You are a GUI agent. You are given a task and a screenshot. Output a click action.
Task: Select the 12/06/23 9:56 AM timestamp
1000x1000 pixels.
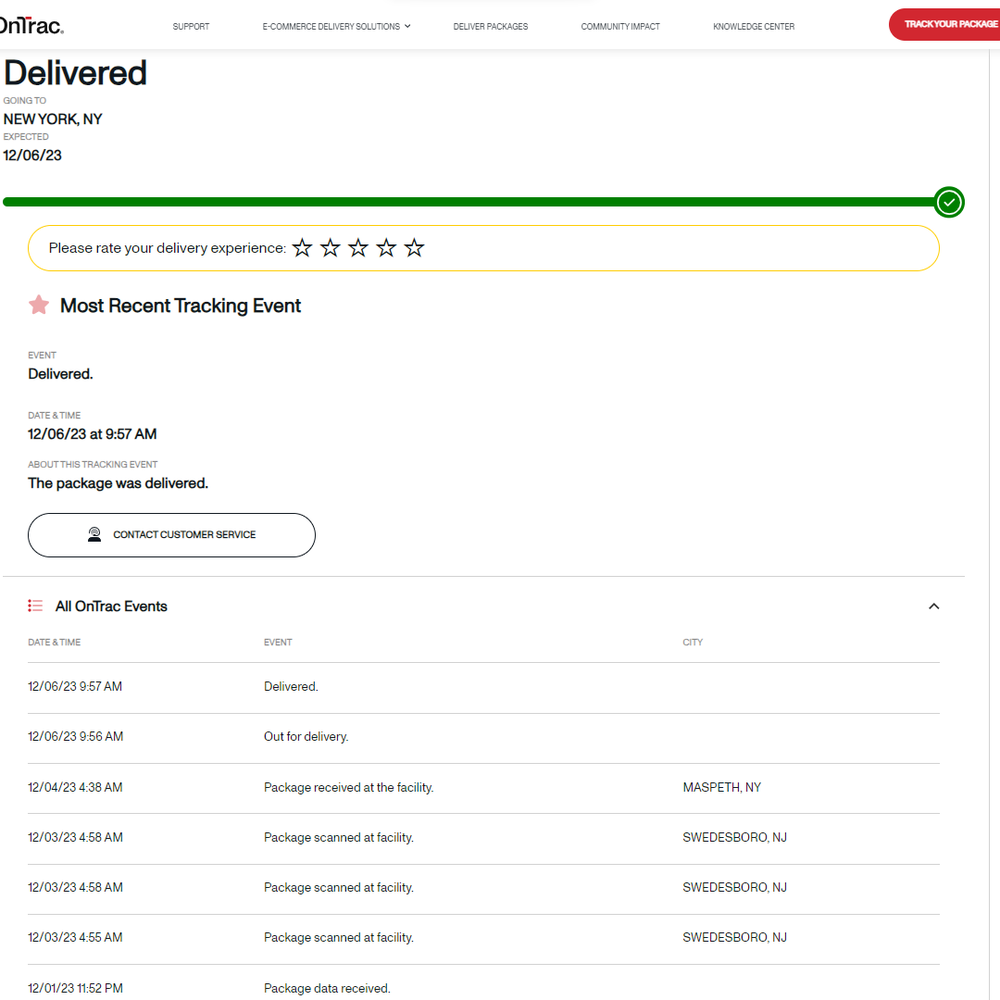[75, 736]
